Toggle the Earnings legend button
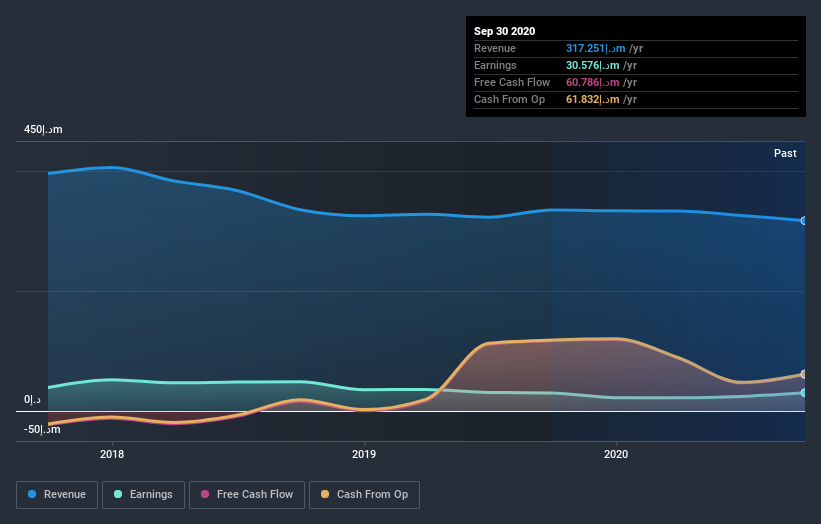Image resolution: width=821 pixels, height=524 pixels. pyautogui.click(x=143, y=495)
